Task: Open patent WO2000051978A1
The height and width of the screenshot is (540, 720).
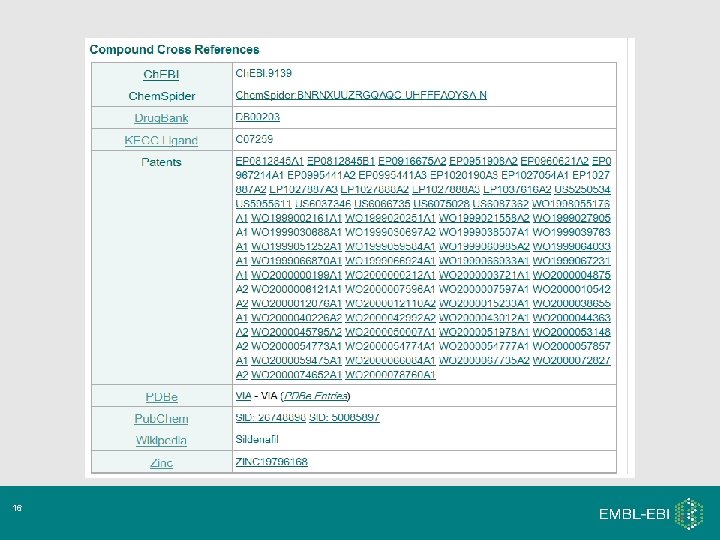Action: (484, 332)
